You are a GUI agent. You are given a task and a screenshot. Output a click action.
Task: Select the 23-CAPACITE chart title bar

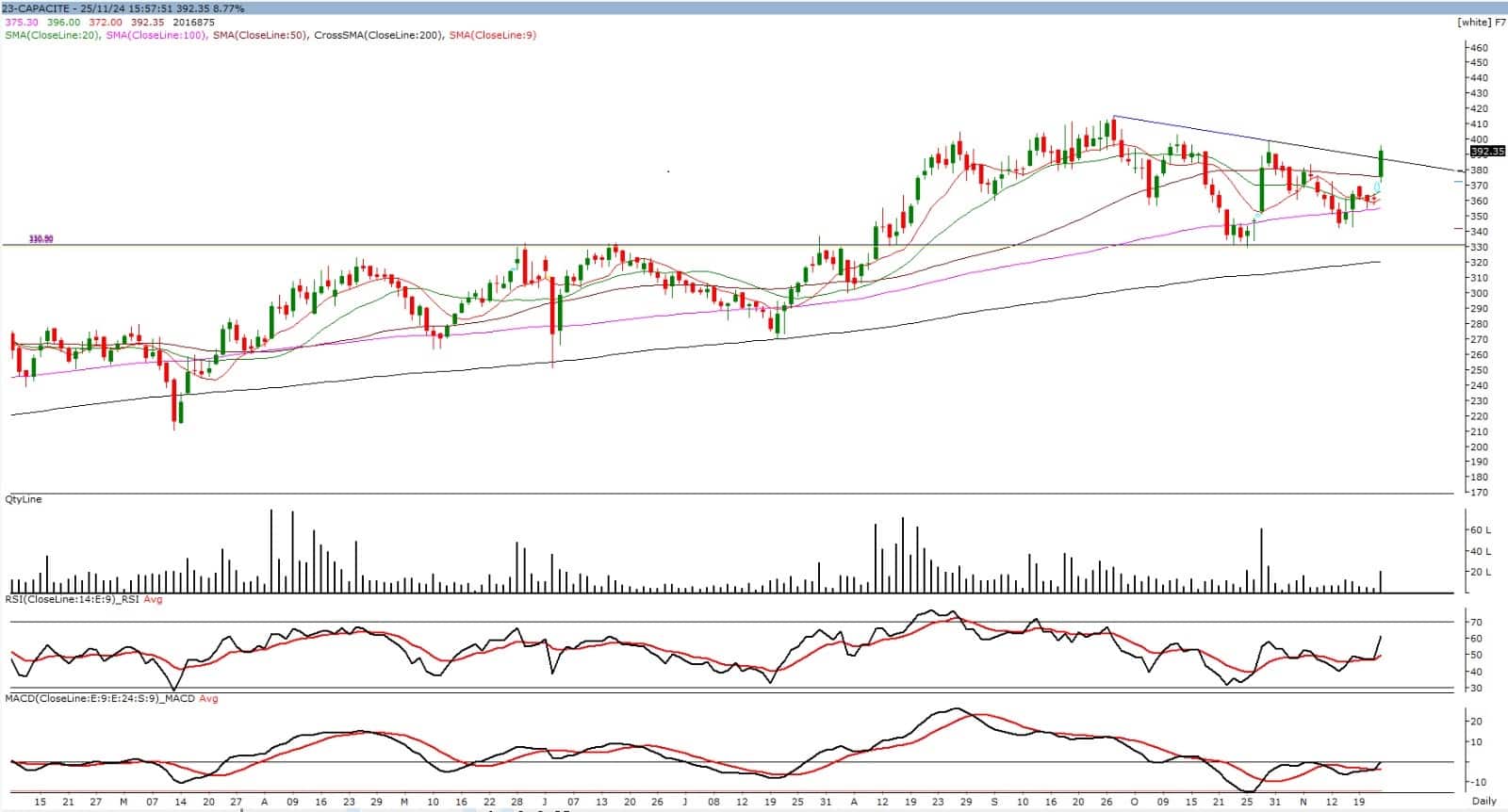click(124, 8)
